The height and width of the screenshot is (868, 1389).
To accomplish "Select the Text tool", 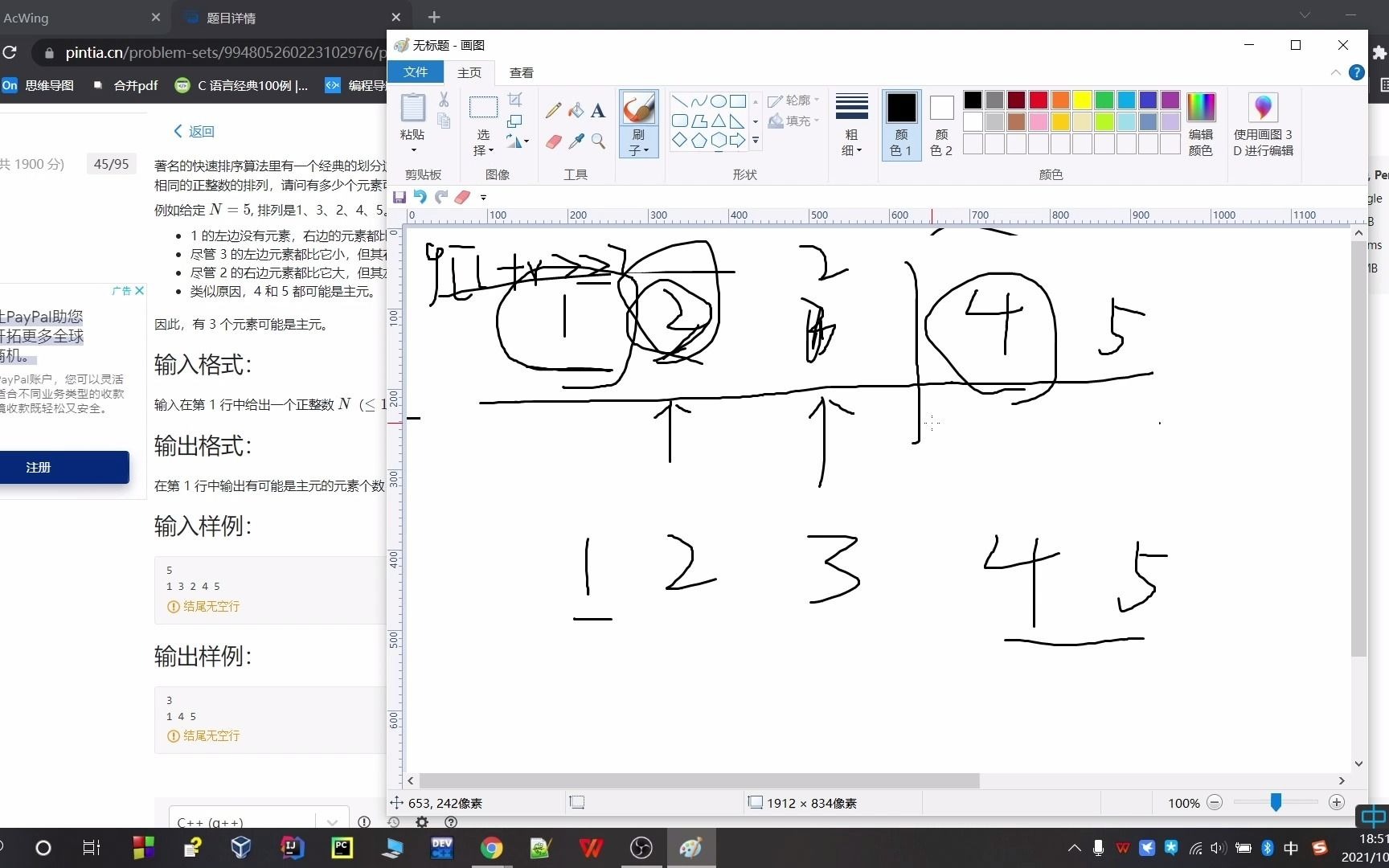I will coord(598,110).
